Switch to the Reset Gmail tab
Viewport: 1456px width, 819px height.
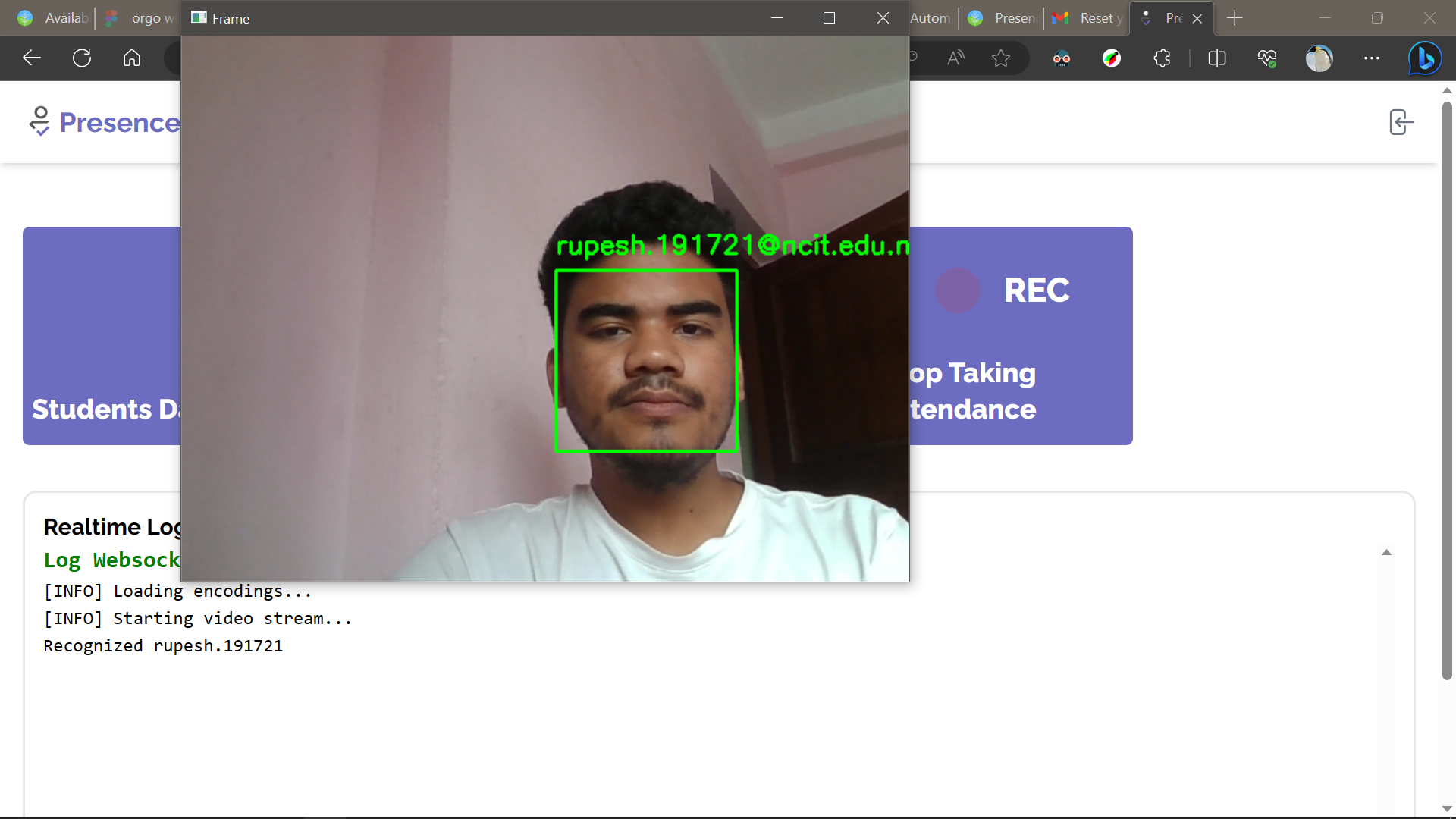pyautogui.click(x=1087, y=18)
